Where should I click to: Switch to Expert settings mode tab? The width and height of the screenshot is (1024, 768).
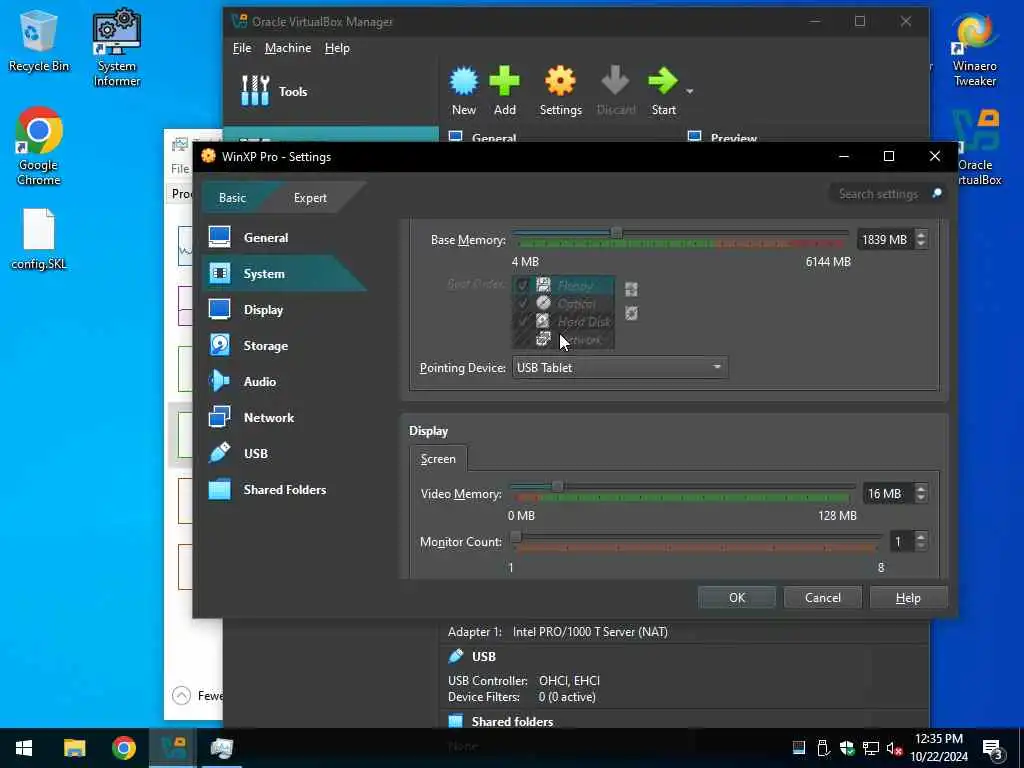click(x=310, y=198)
